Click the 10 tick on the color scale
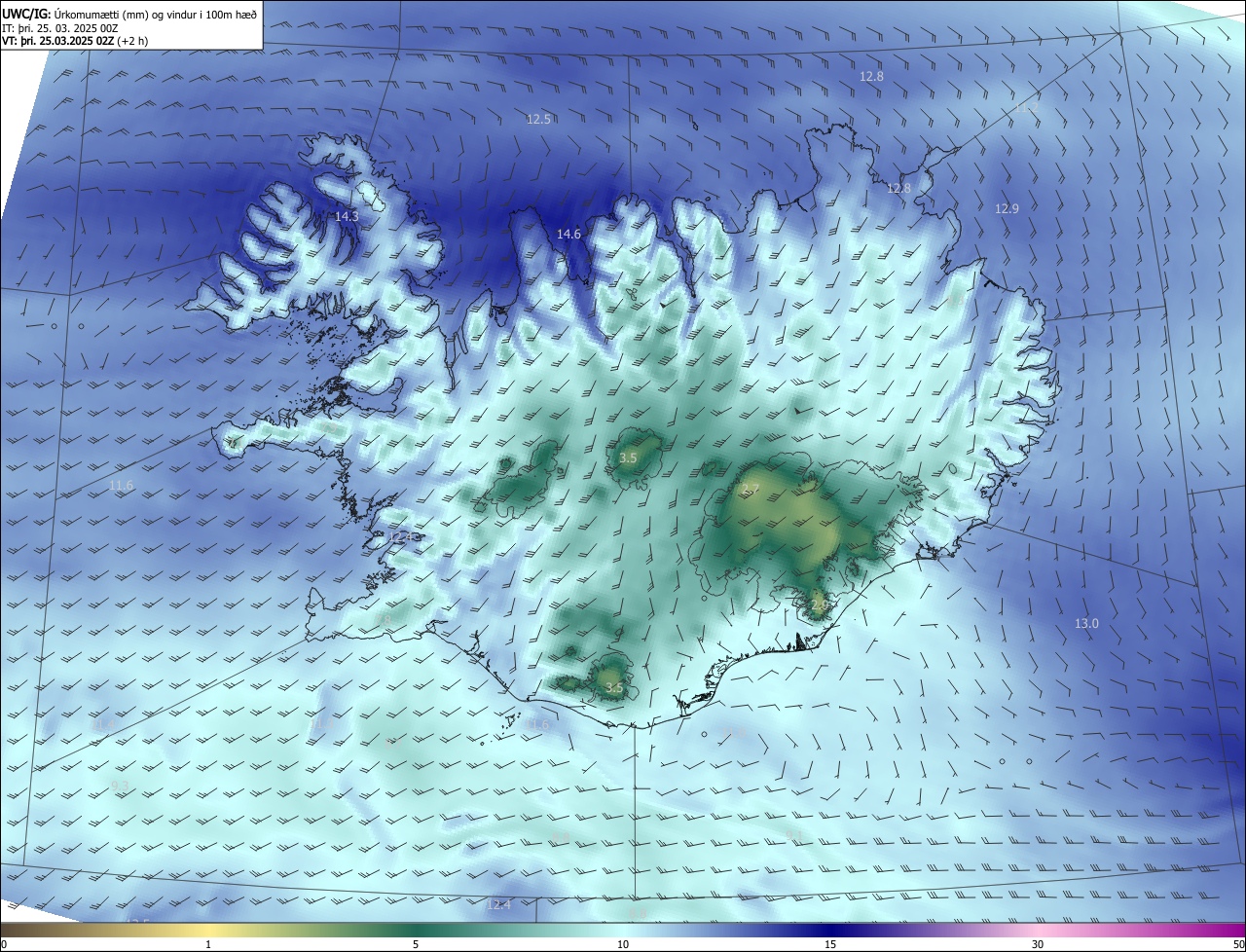1246x952 pixels. pos(623,944)
